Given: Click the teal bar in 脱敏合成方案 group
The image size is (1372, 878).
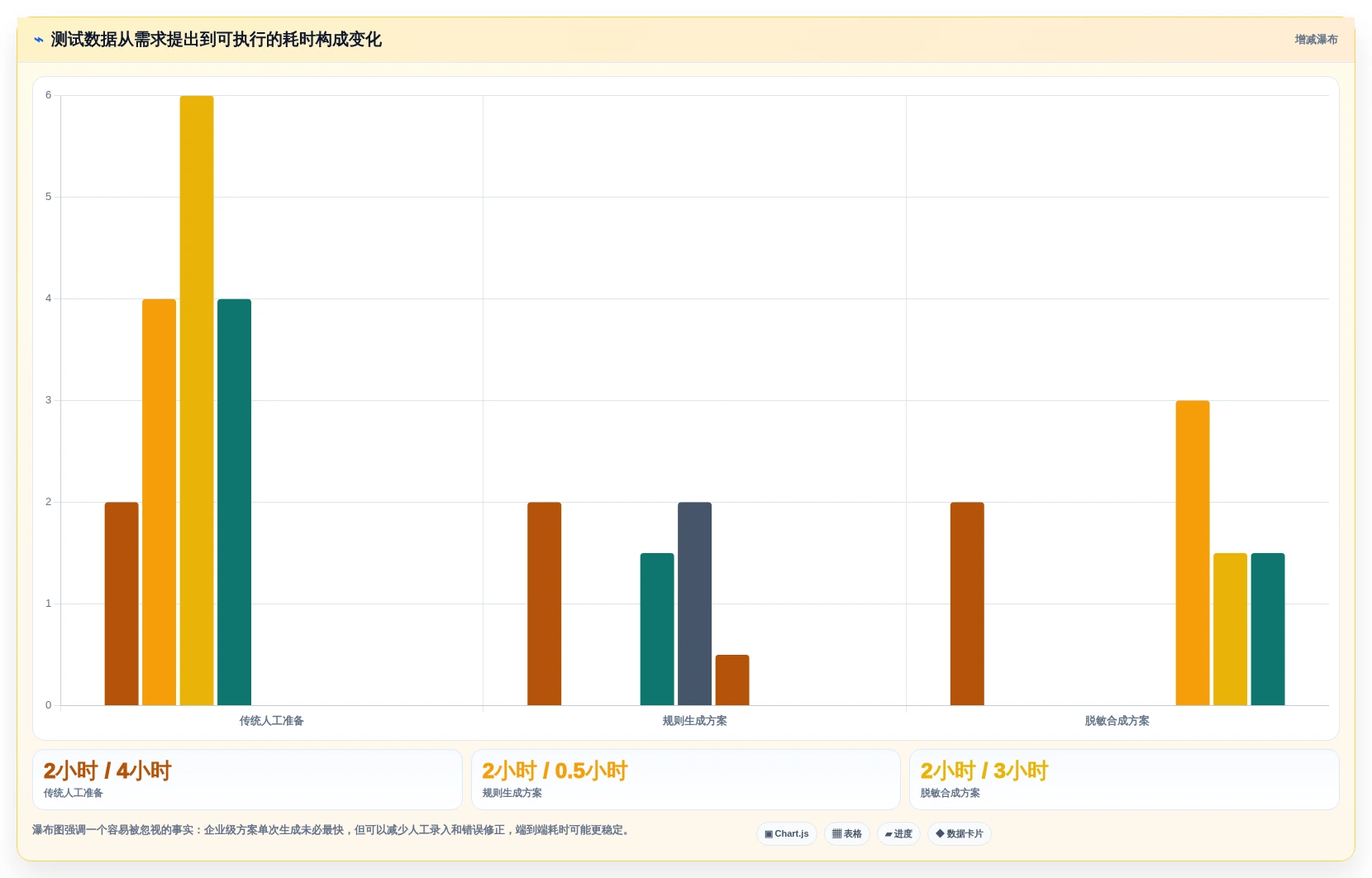Looking at the screenshot, I should [x=1268, y=629].
